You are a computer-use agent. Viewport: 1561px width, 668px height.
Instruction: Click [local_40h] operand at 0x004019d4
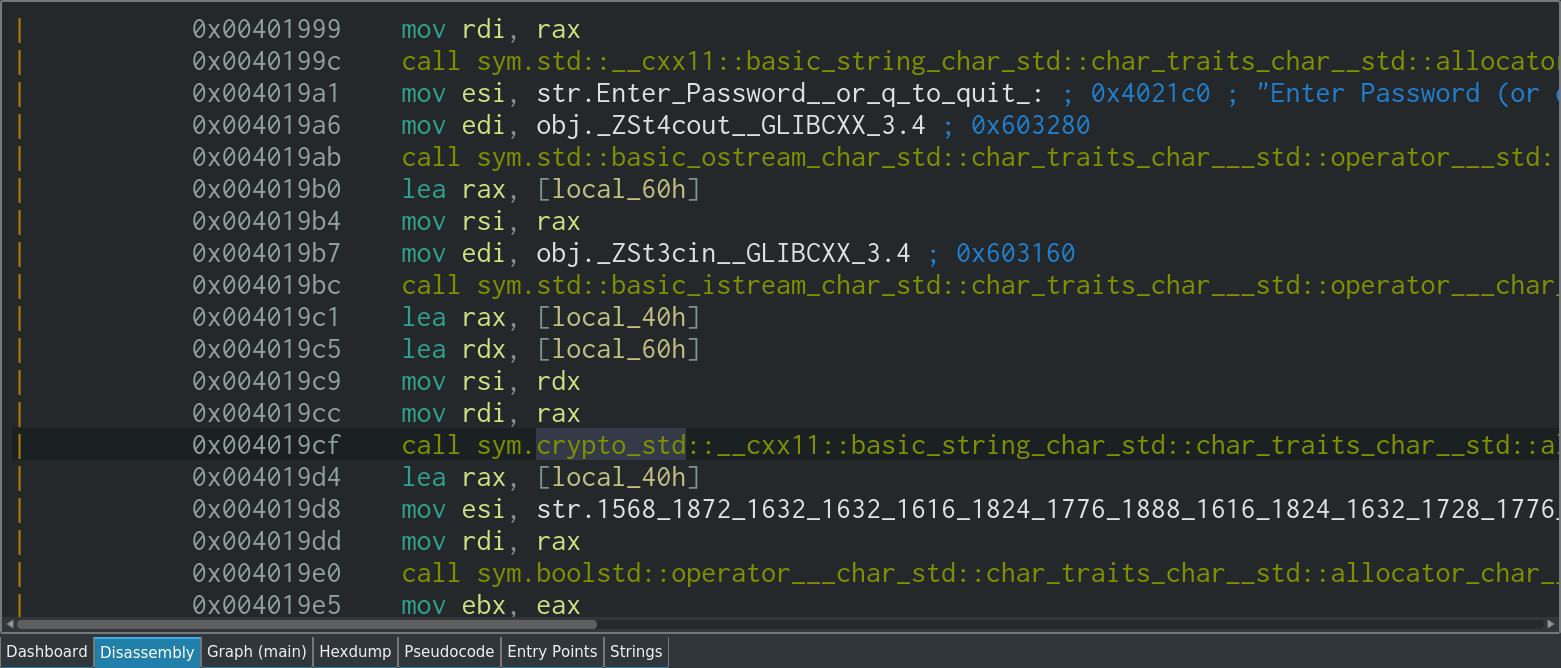619,478
